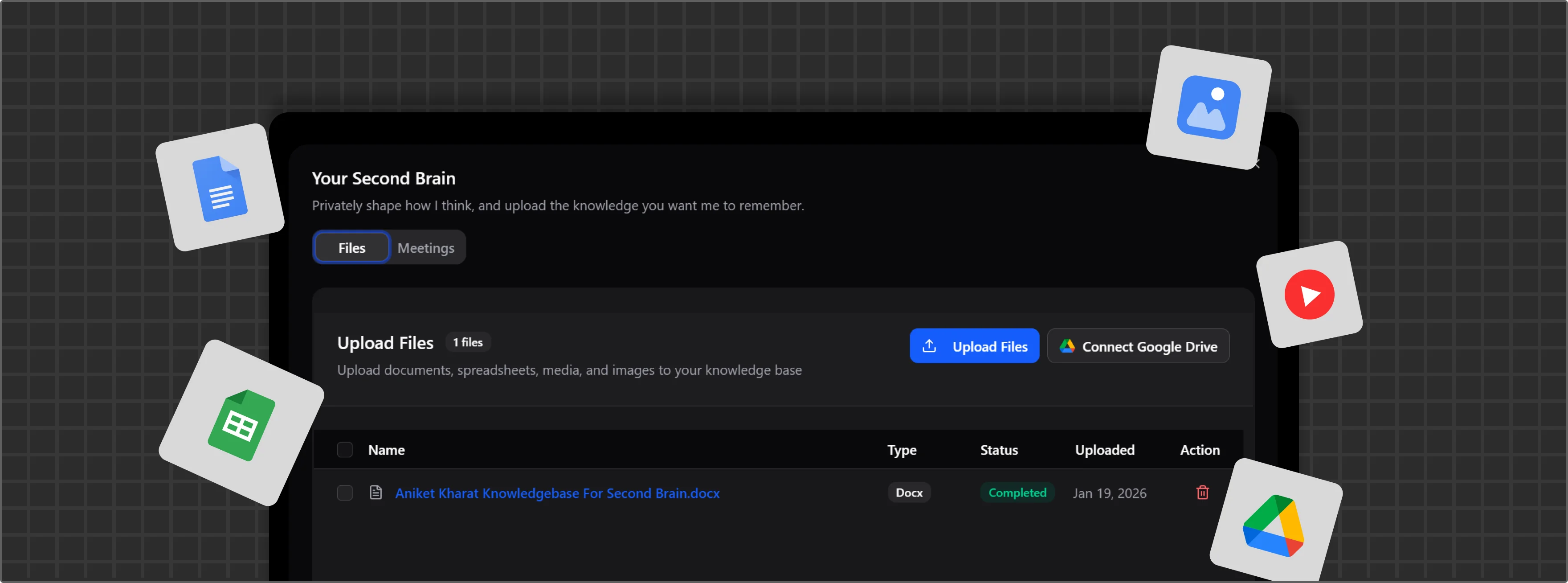Click the Upload Files button
The image size is (1568, 583).
click(x=974, y=345)
